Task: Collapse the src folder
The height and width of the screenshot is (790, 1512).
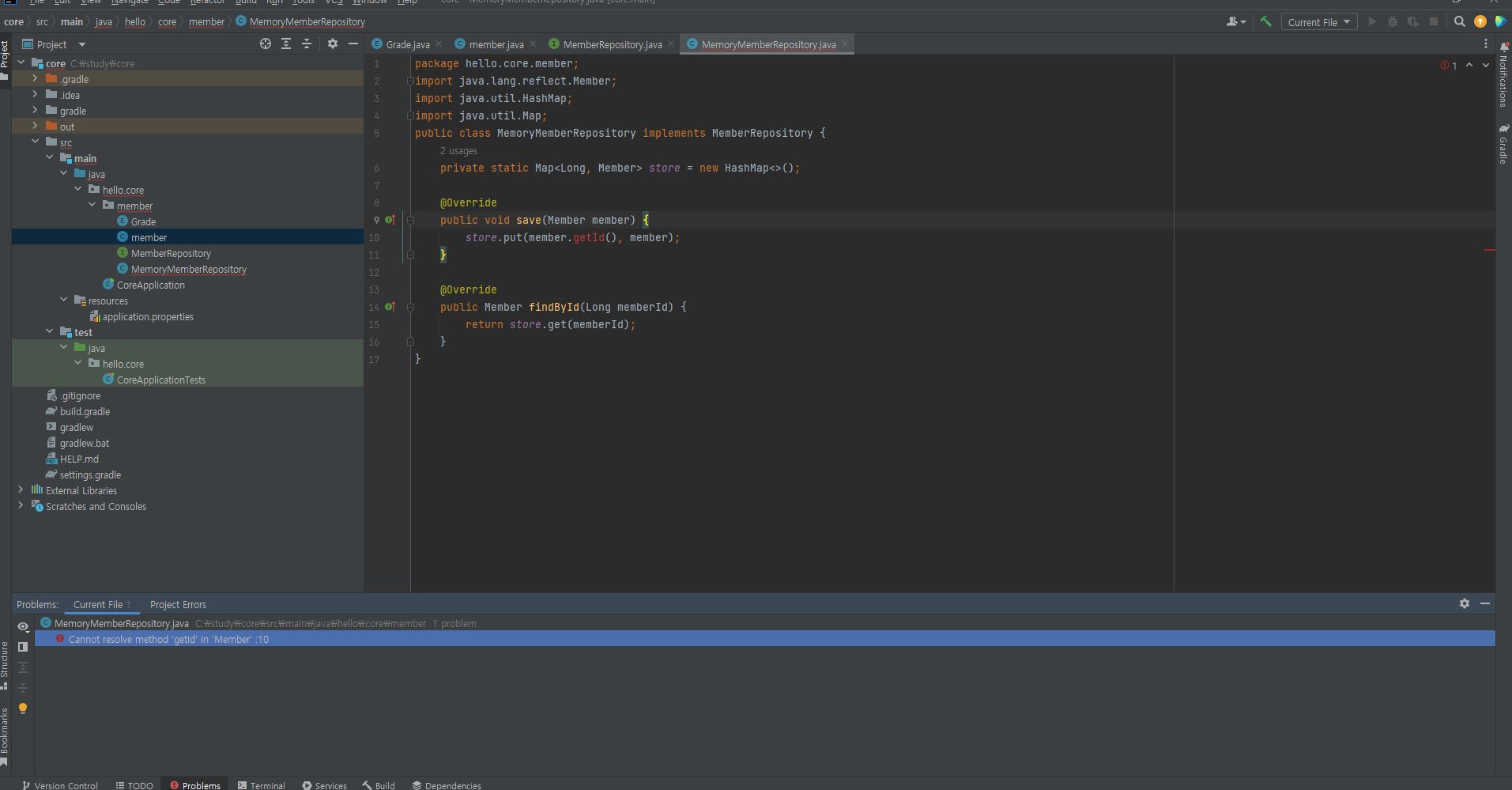Action: point(35,142)
